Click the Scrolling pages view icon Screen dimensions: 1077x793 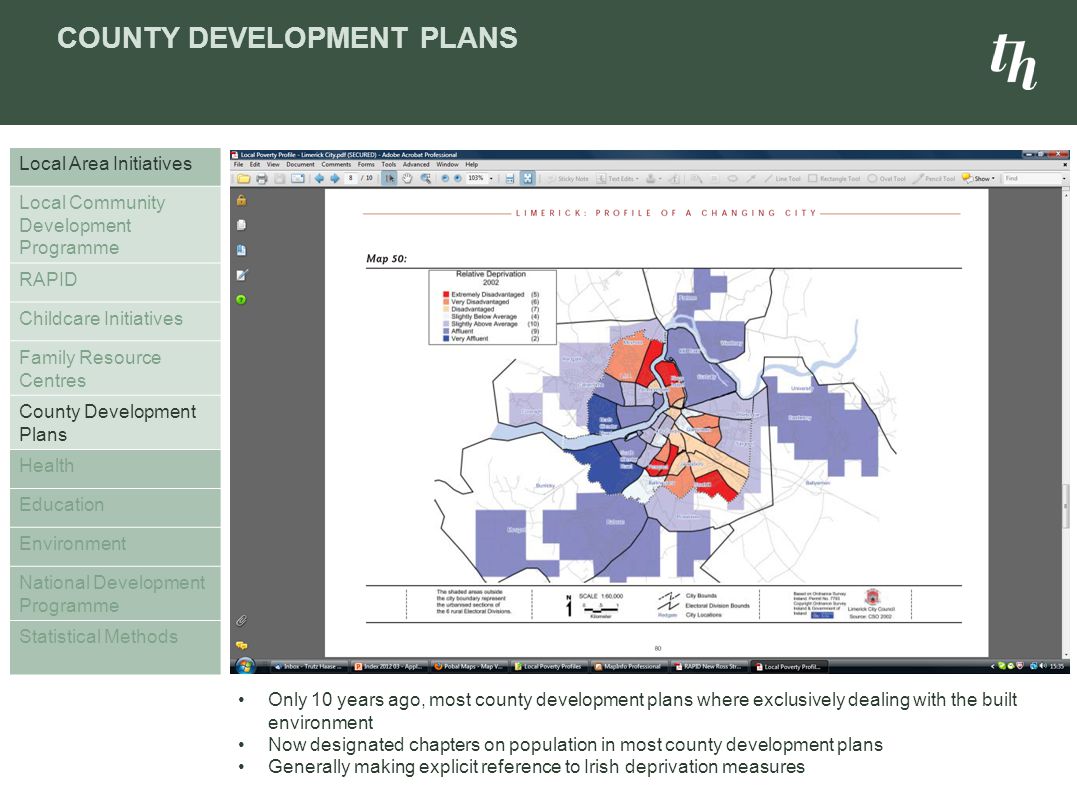tap(510, 179)
